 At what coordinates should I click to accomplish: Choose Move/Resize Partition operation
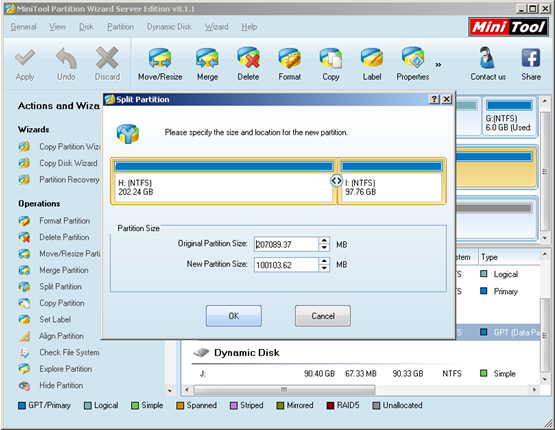tap(59, 254)
